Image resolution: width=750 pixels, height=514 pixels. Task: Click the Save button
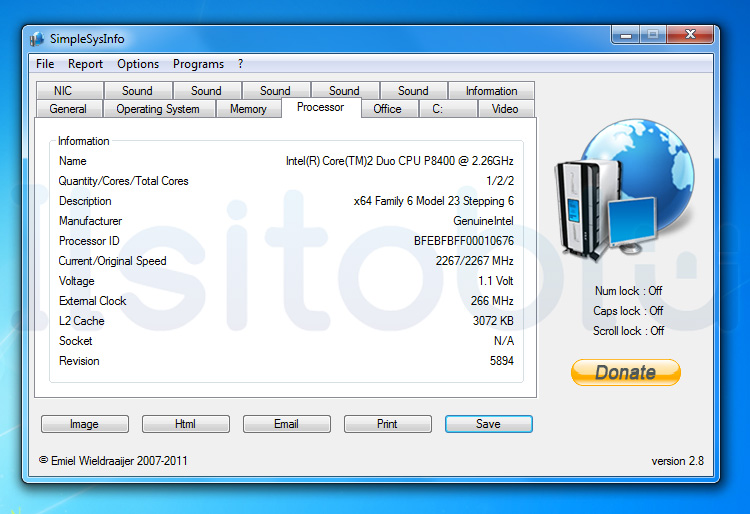point(488,424)
